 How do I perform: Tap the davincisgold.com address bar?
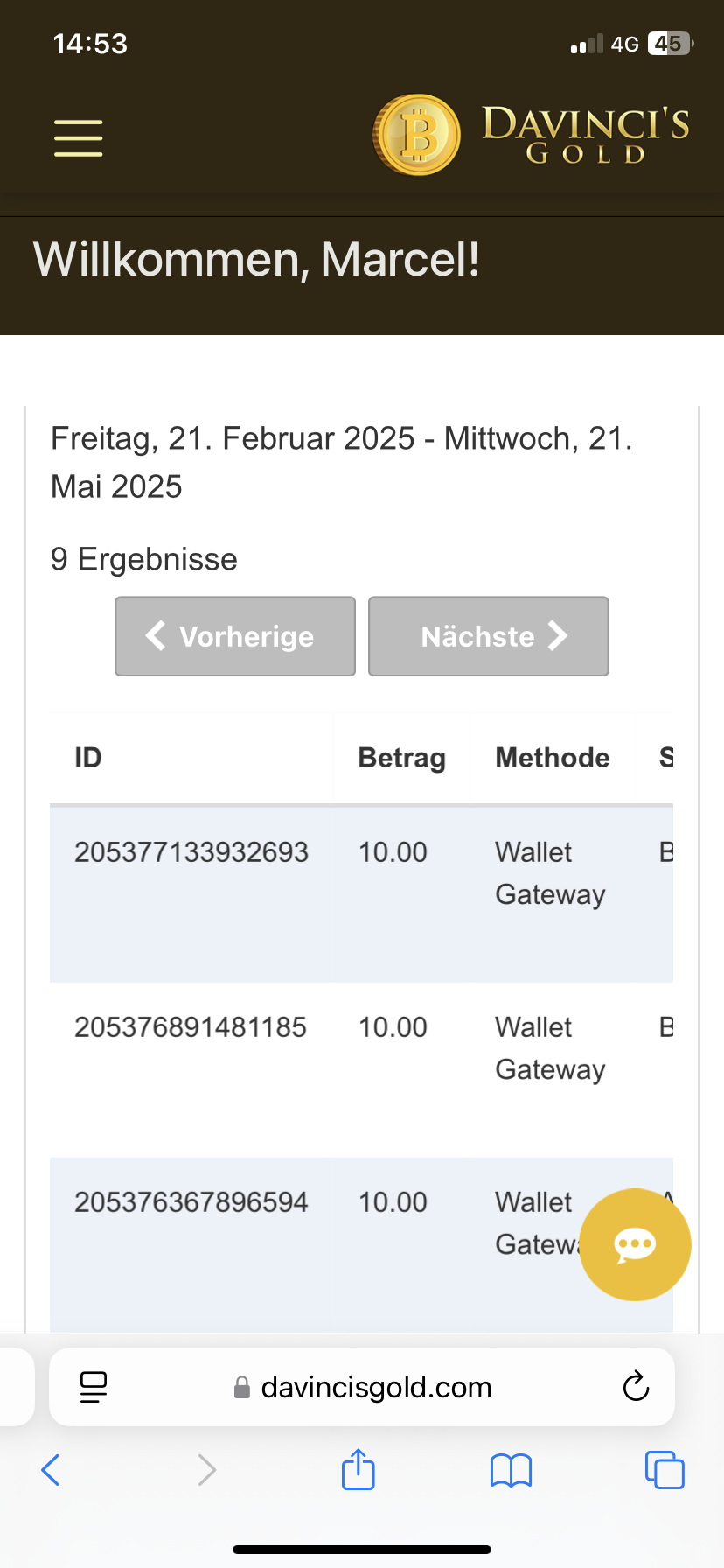click(376, 1387)
